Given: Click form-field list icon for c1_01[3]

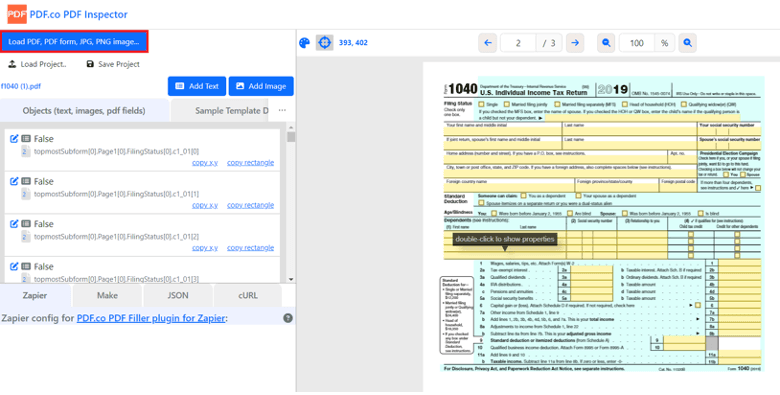Looking at the screenshot, I should (x=26, y=266).
